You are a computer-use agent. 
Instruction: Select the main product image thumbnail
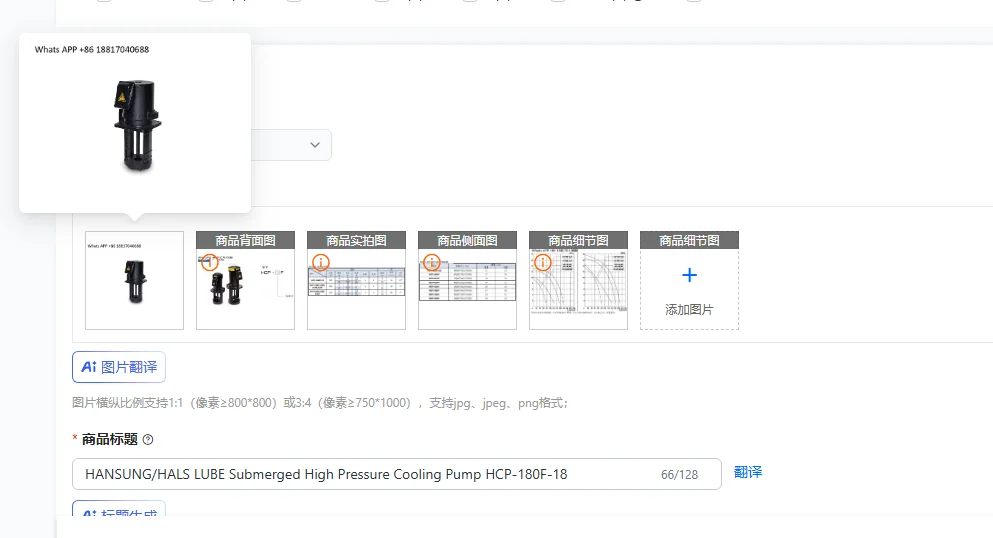[134, 280]
